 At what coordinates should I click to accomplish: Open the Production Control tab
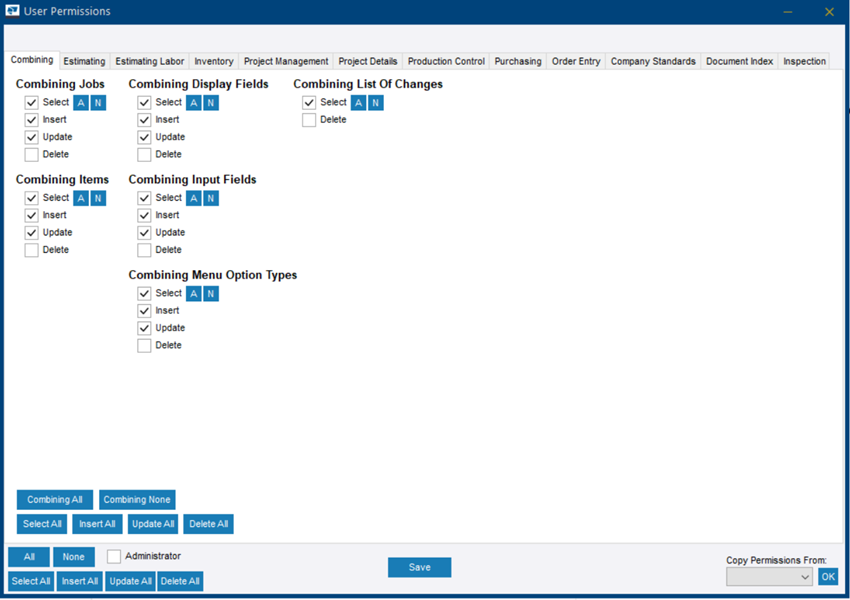pos(446,61)
